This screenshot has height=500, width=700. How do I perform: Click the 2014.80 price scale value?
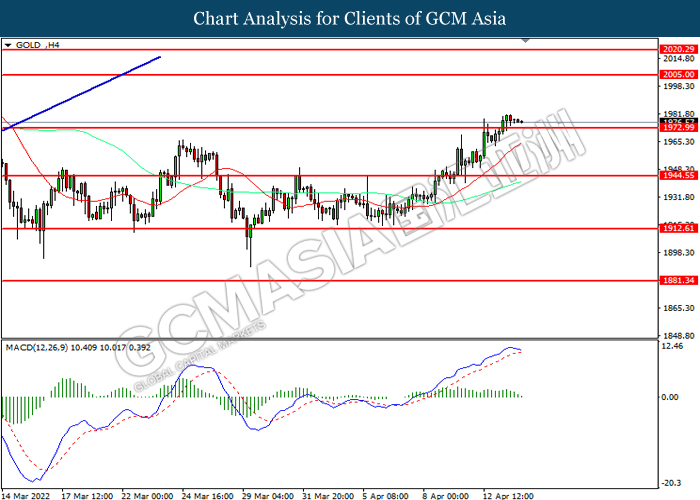(679, 58)
